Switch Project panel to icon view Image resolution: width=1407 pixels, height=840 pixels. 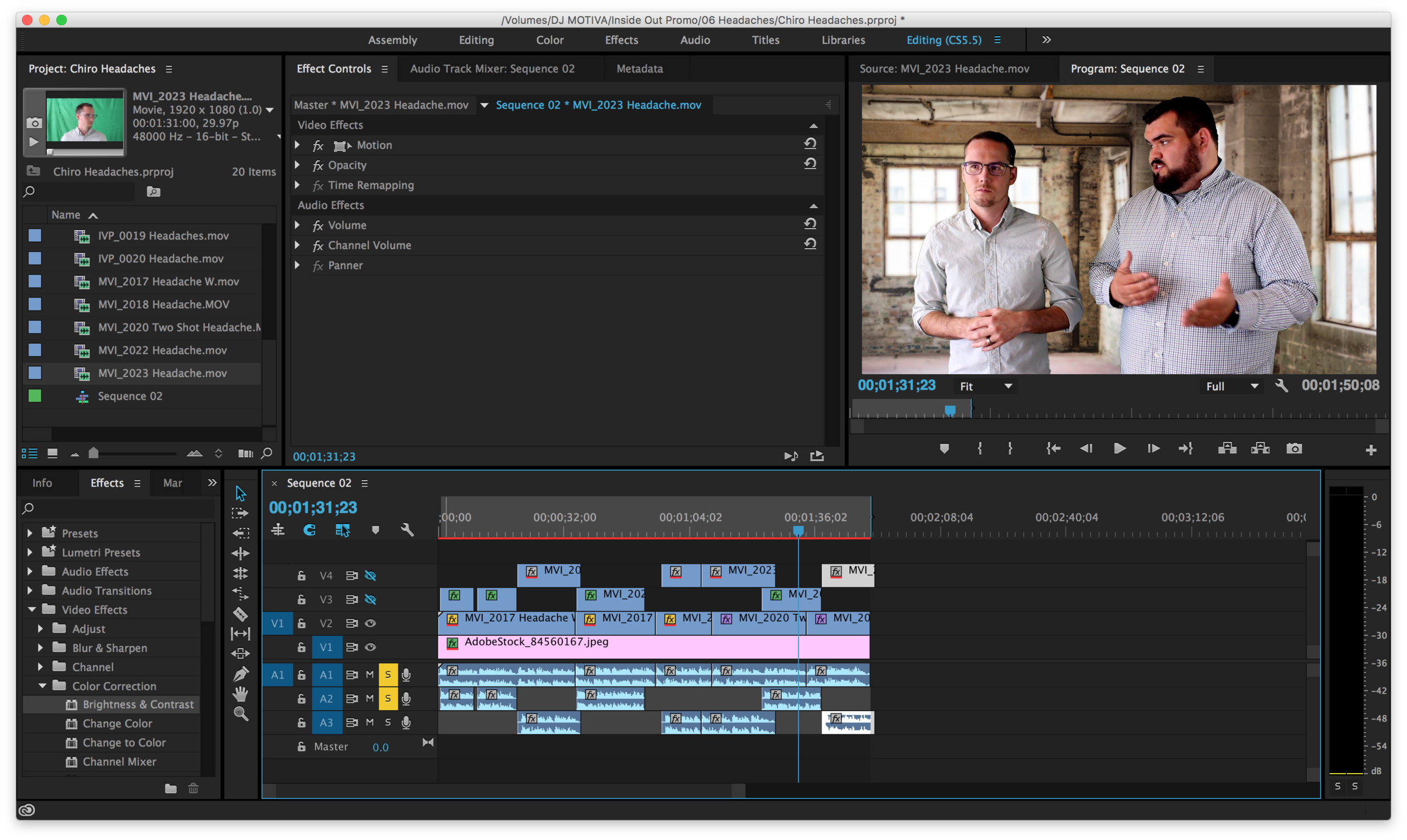[52, 453]
